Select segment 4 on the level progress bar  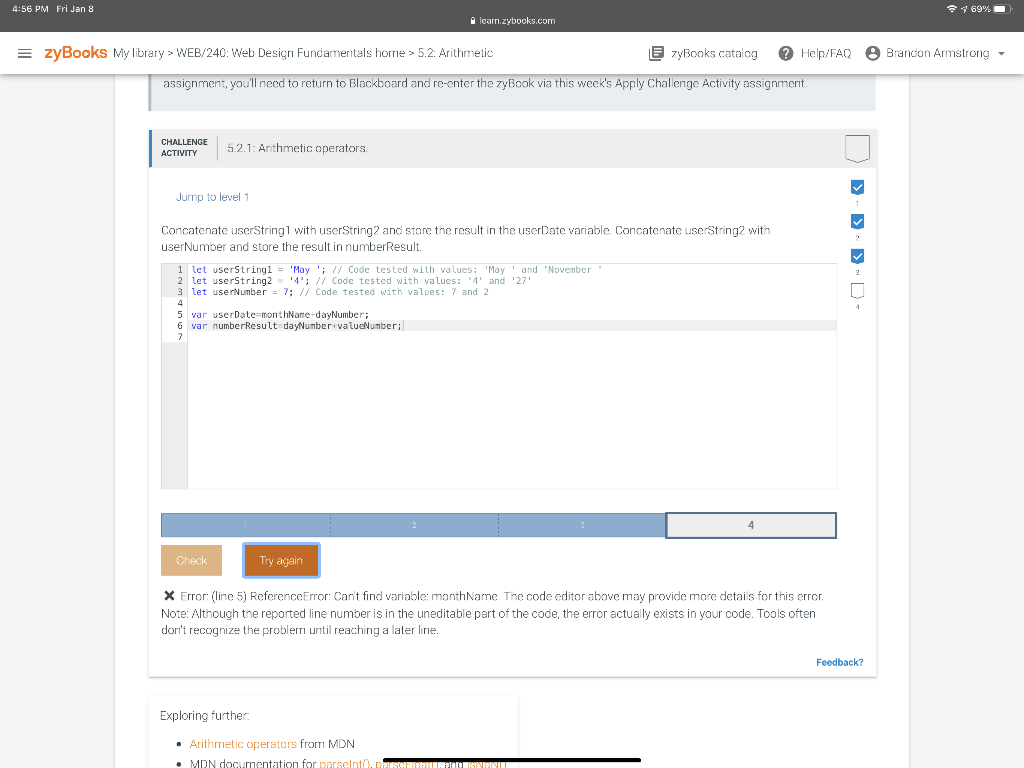[751, 524]
